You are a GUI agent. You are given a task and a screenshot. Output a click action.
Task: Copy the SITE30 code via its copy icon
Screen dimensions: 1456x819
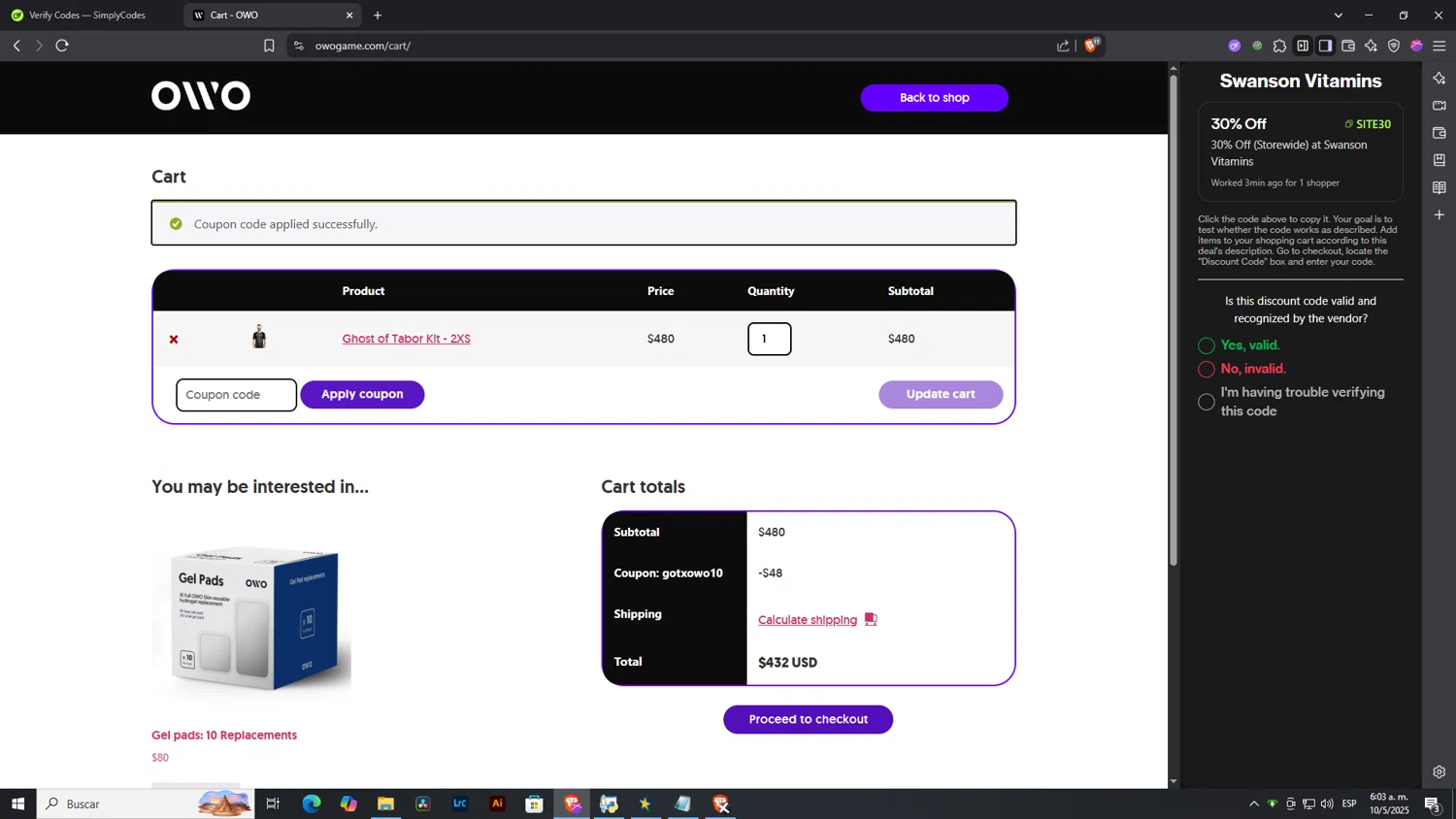click(1348, 124)
